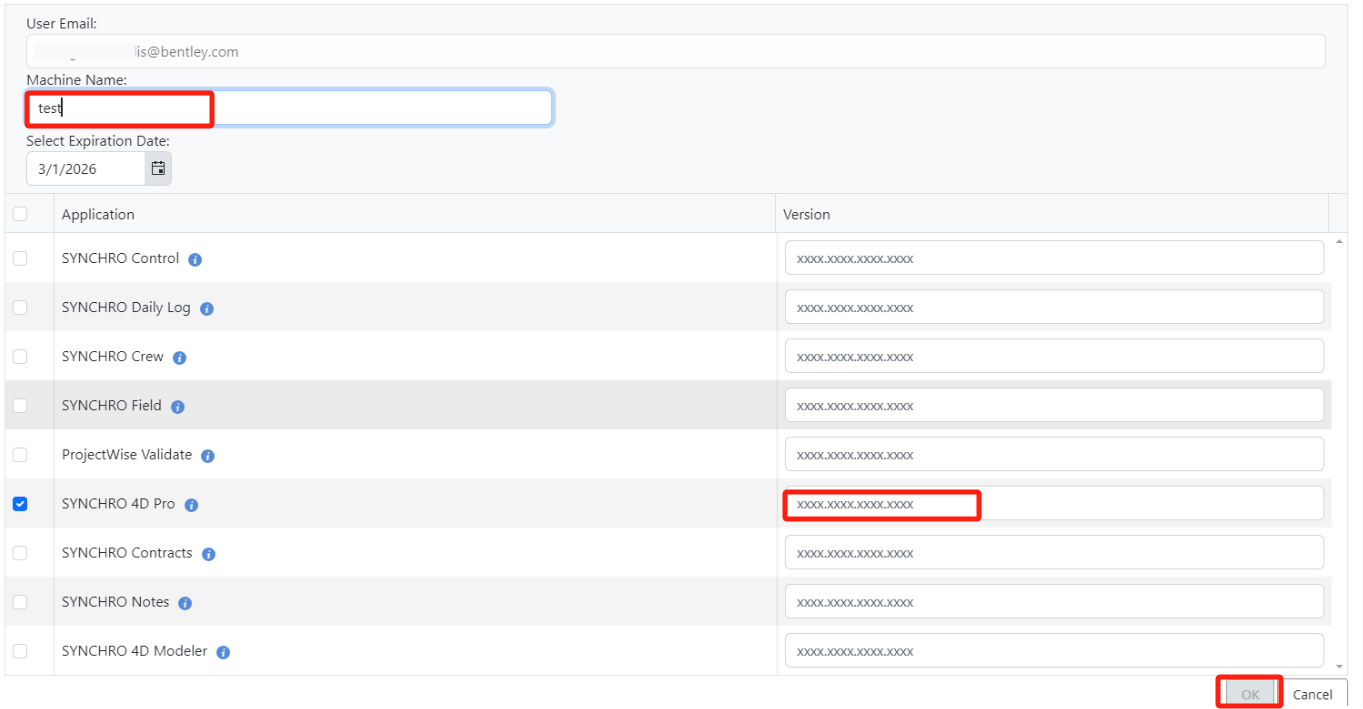Enable the ProjectWise Validate checkbox
1363x709 pixels.
point(20,455)
